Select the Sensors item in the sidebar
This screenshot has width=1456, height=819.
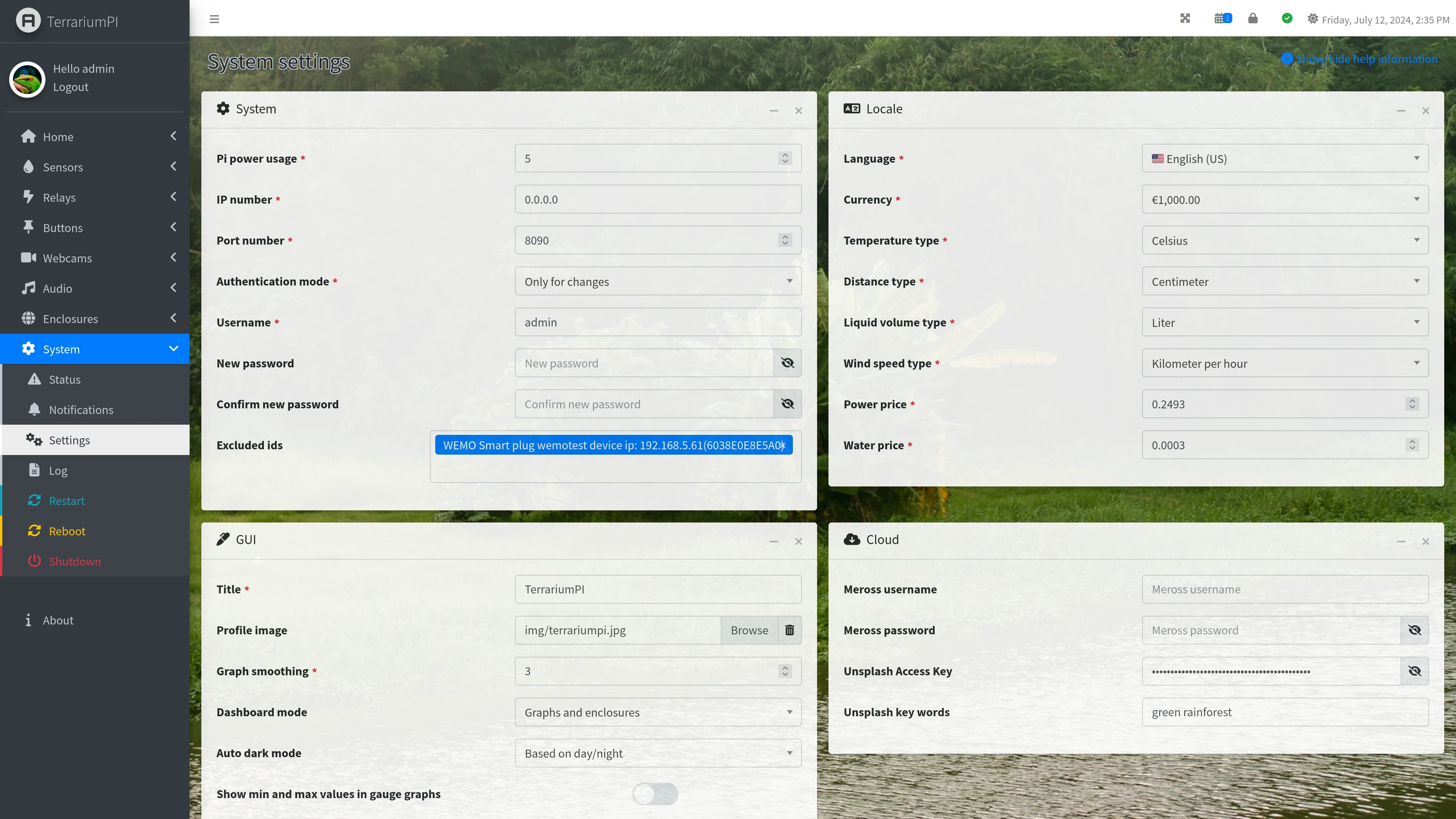coord(64,167)
